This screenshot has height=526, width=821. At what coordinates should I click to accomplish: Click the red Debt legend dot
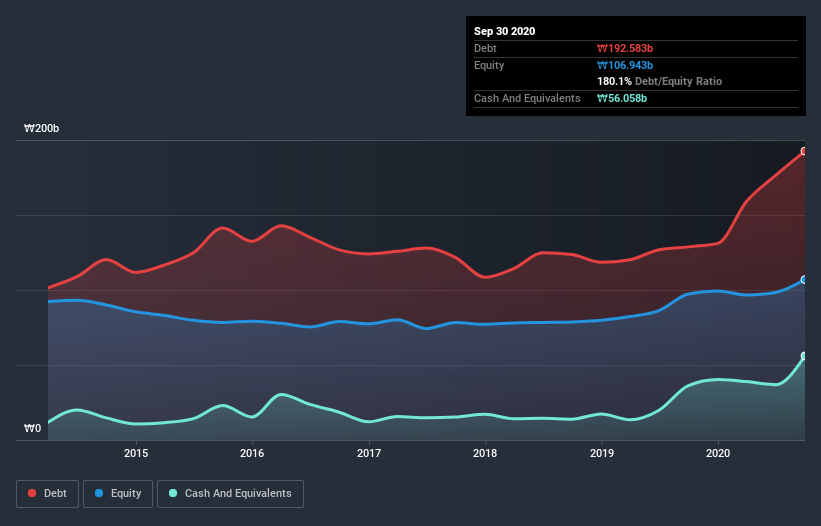click(x=32, y=493)
